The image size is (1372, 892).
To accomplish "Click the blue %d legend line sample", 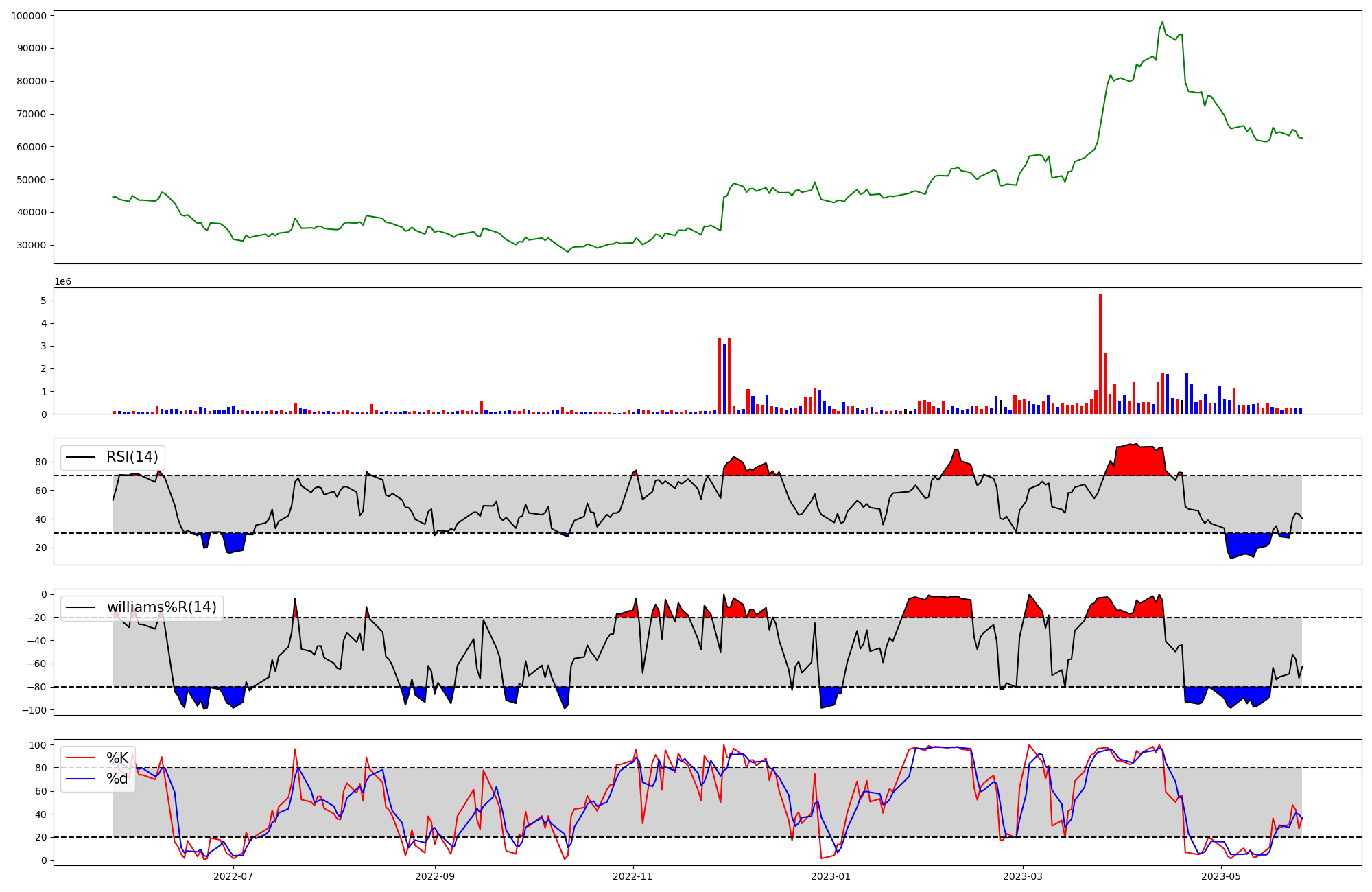I will (80, 779).
